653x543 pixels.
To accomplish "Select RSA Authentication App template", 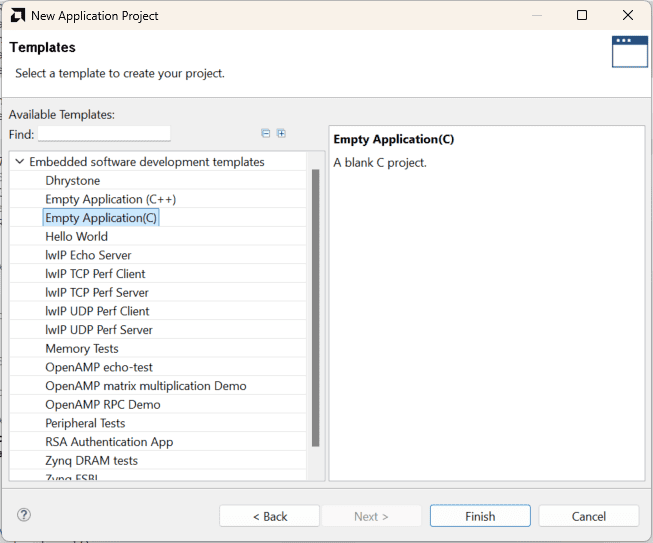I will click(109, 442).
